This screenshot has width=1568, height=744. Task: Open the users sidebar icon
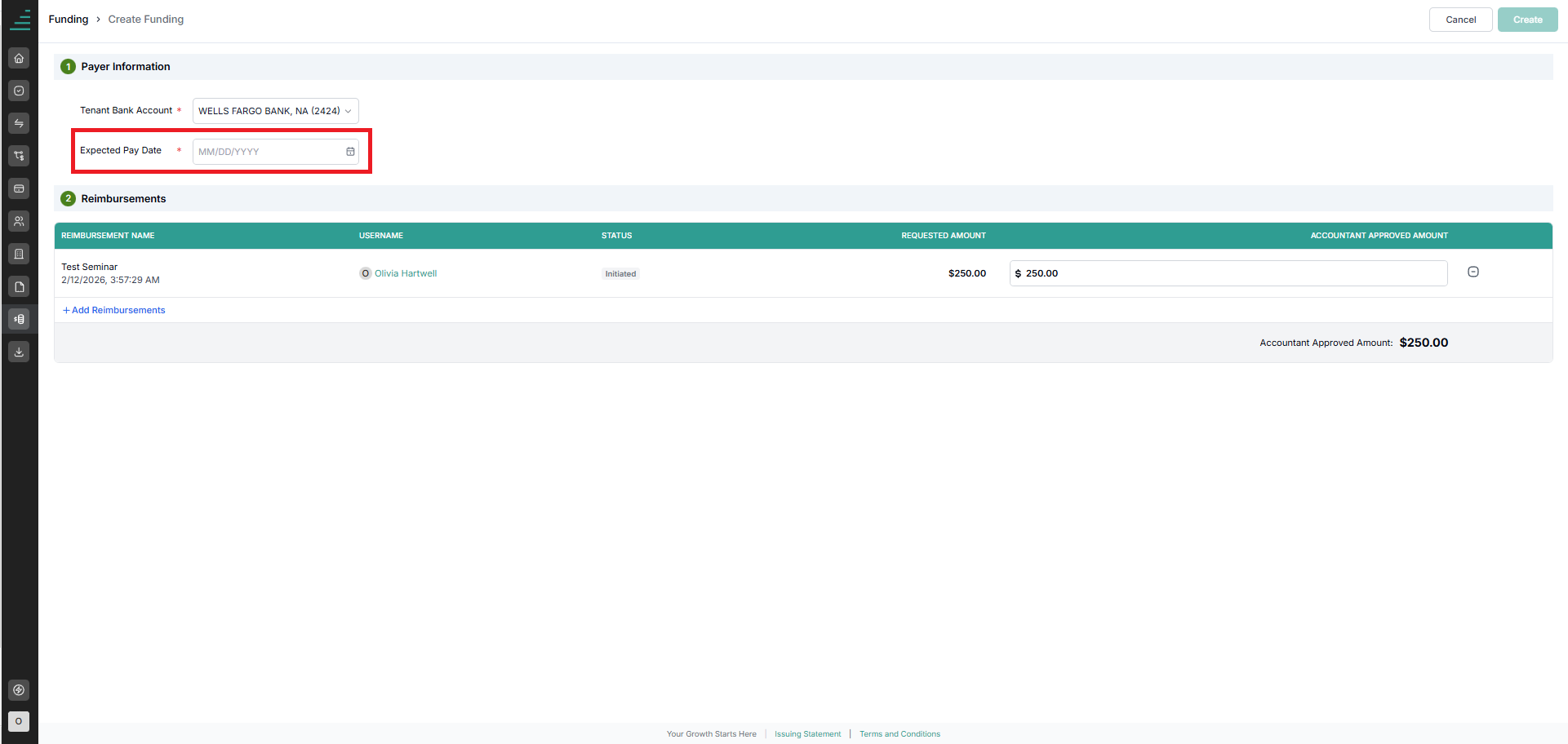click(x=19, y=221)
